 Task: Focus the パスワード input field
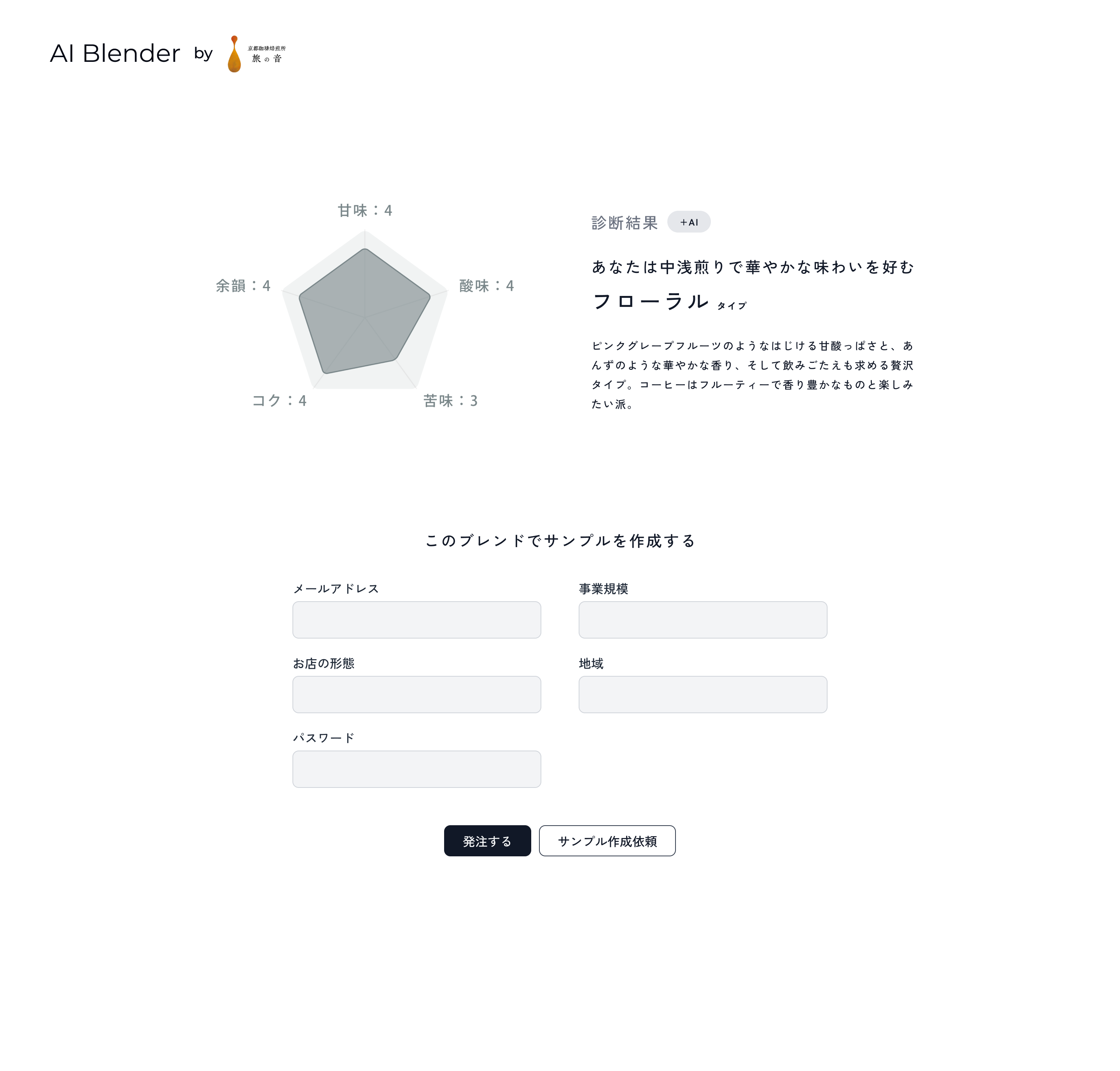tap(417, 769)
